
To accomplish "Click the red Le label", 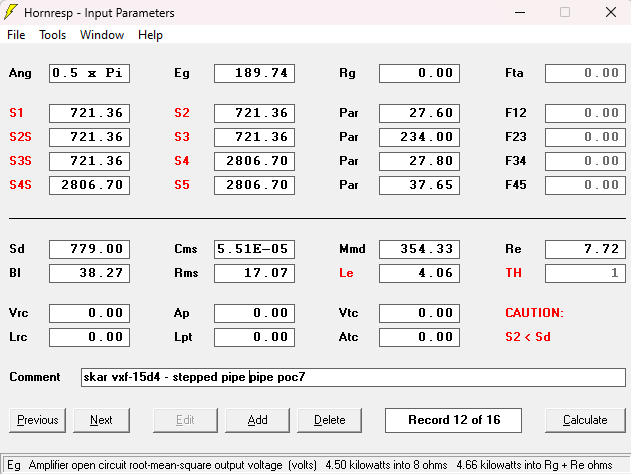I will coord(346,273).
